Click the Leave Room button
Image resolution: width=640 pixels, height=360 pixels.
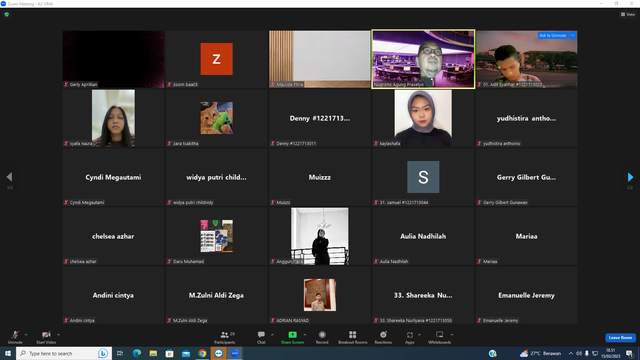(620, 338)
